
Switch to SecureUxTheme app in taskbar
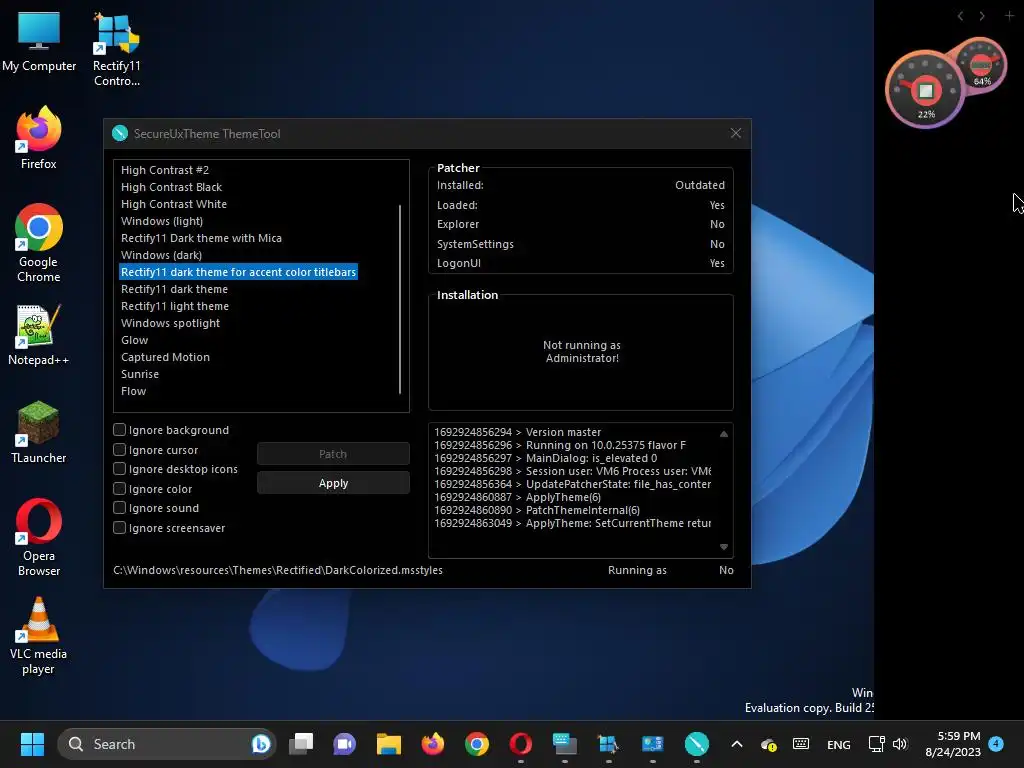coord(696,744)
